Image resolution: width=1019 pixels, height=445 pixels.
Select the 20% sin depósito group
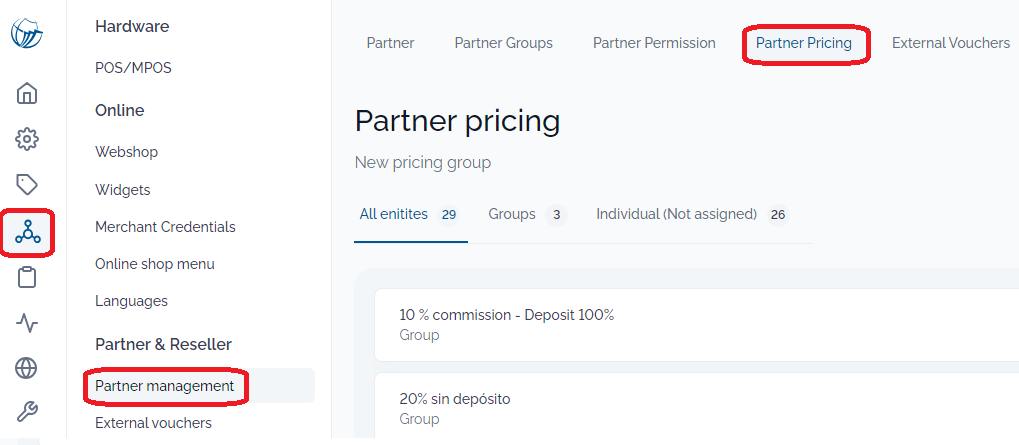(x=697, y=408)
